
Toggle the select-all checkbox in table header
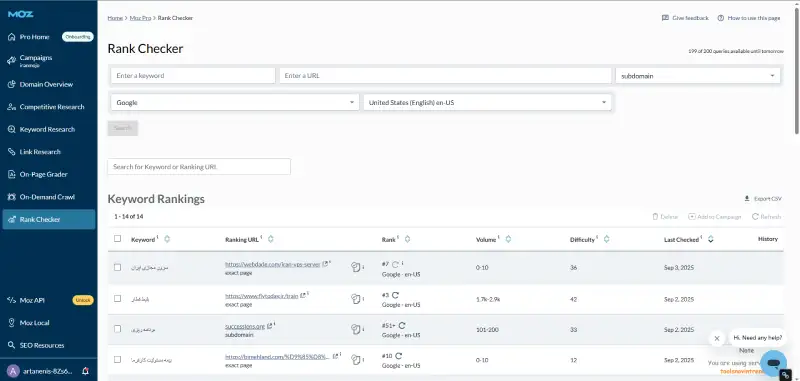click(118, 239)
